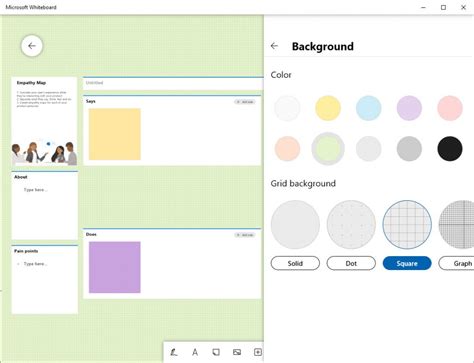Viewport: 474px width, 363px height.
Task: Open the create/add menu icon
Action: click(258, 352)
